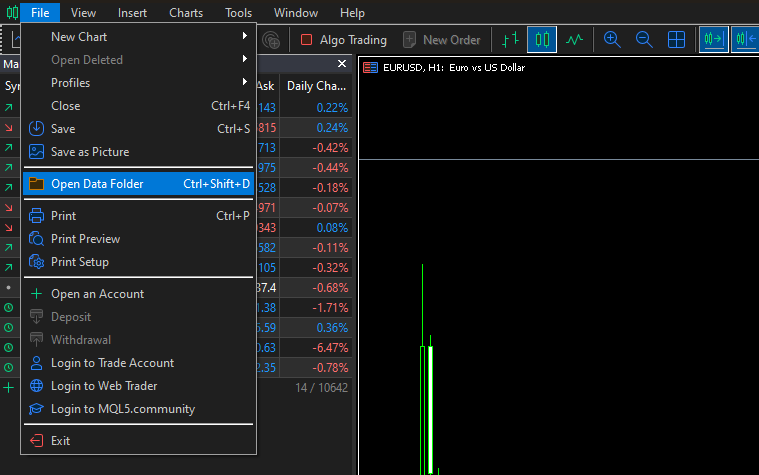Click EURUSD chart one-click trading icon
759x475 pixels.
[370, 67]
